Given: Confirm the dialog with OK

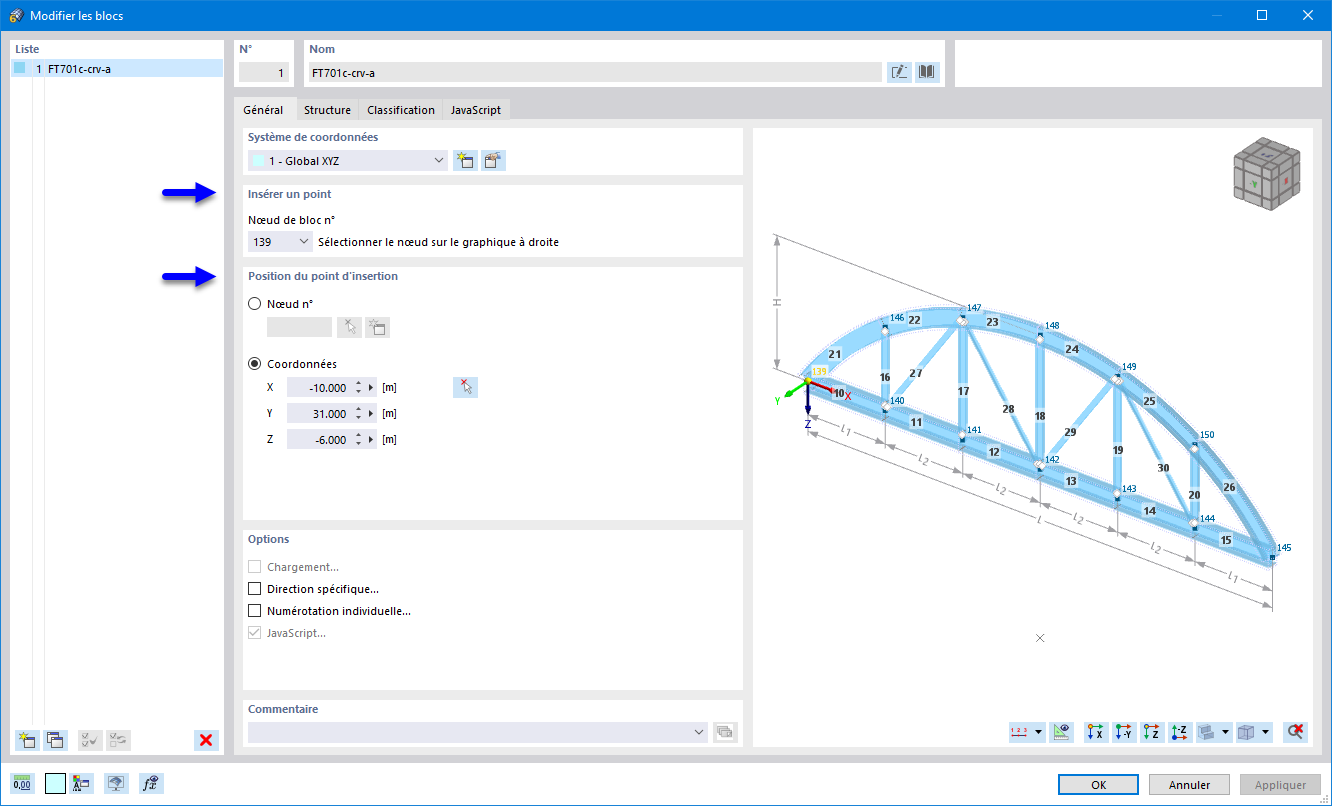Looking at the screenshot, I should point(1098,785).
